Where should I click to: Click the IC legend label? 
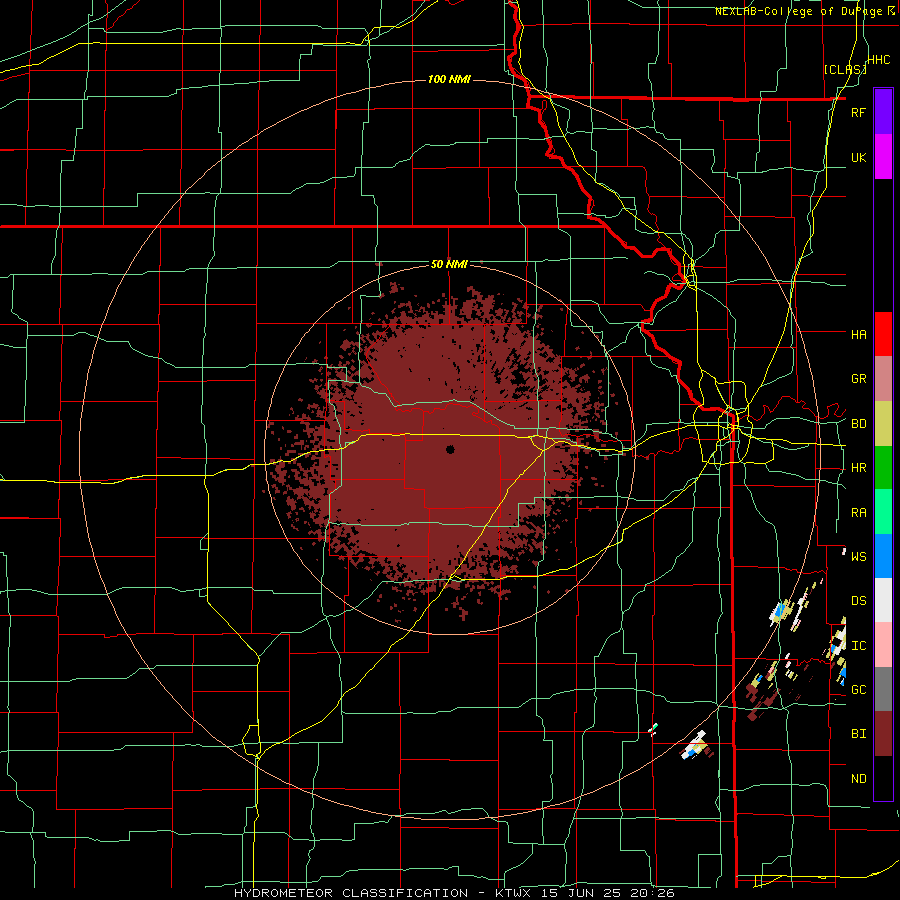tap(858, 646)
